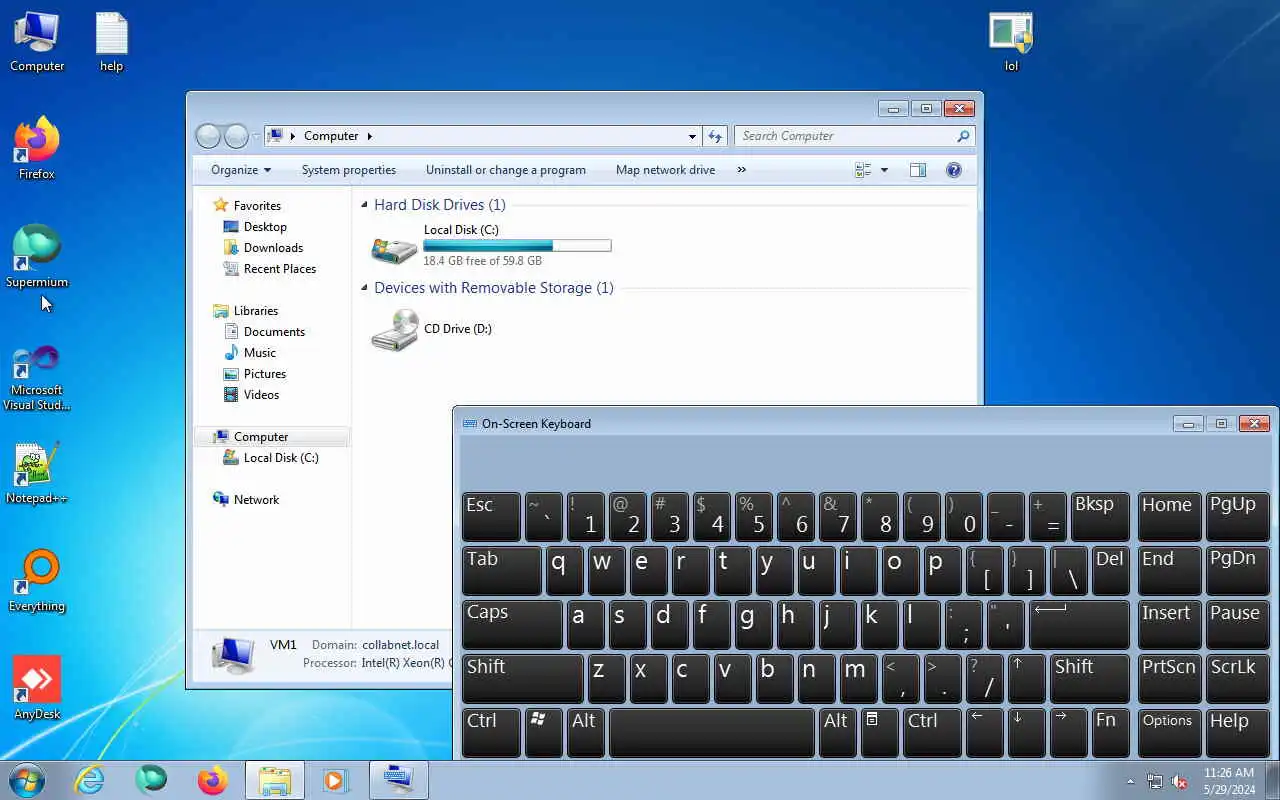Select Favorites in the navigation pane
This screenshot has height=800, width=1280.
pyautogui.click(x=257, y=206)
